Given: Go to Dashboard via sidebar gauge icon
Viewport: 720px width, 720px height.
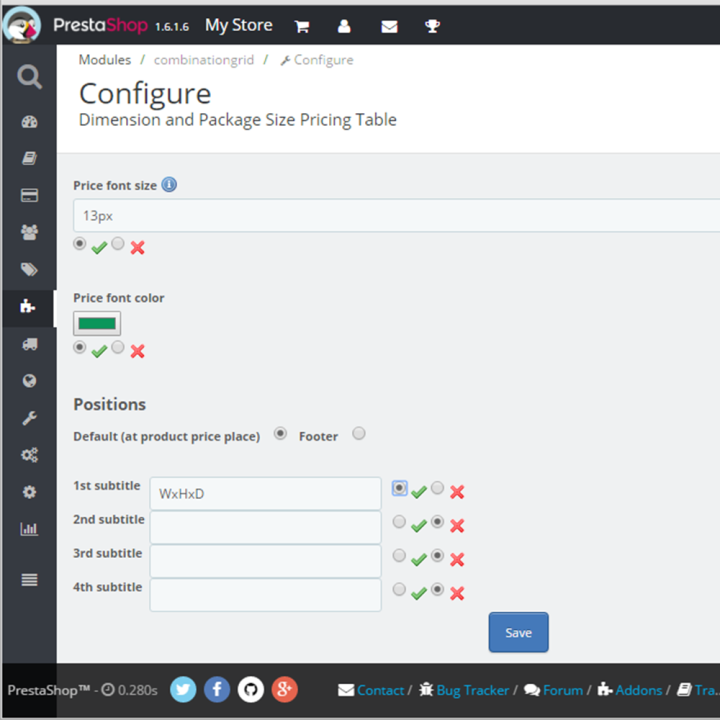Looking at the screenshot, I should [29, 122].
